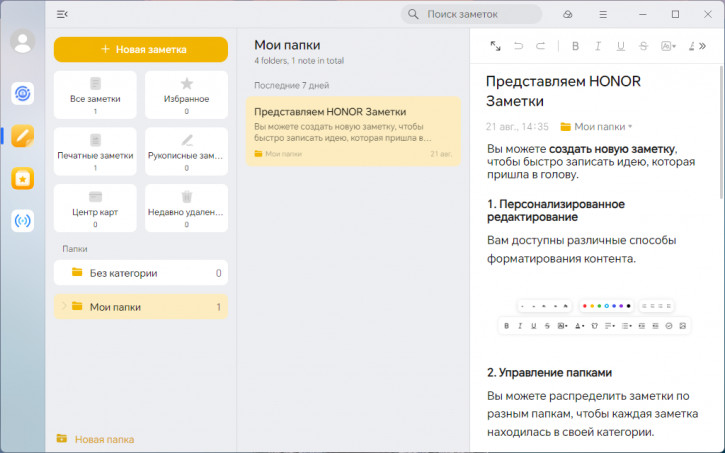Click the magnifier search icon

pos(413,14)
